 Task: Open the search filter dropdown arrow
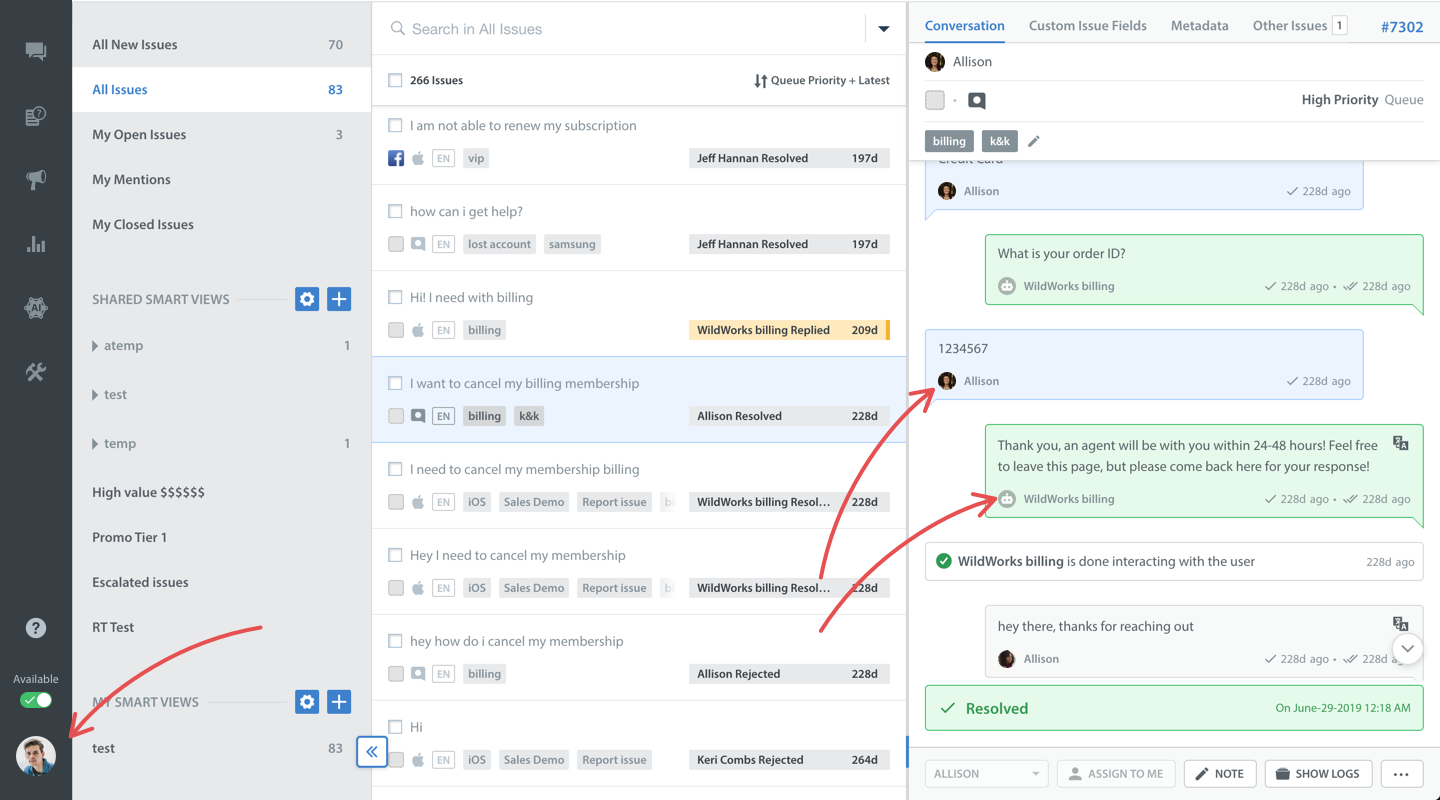[x=883, y=29]
